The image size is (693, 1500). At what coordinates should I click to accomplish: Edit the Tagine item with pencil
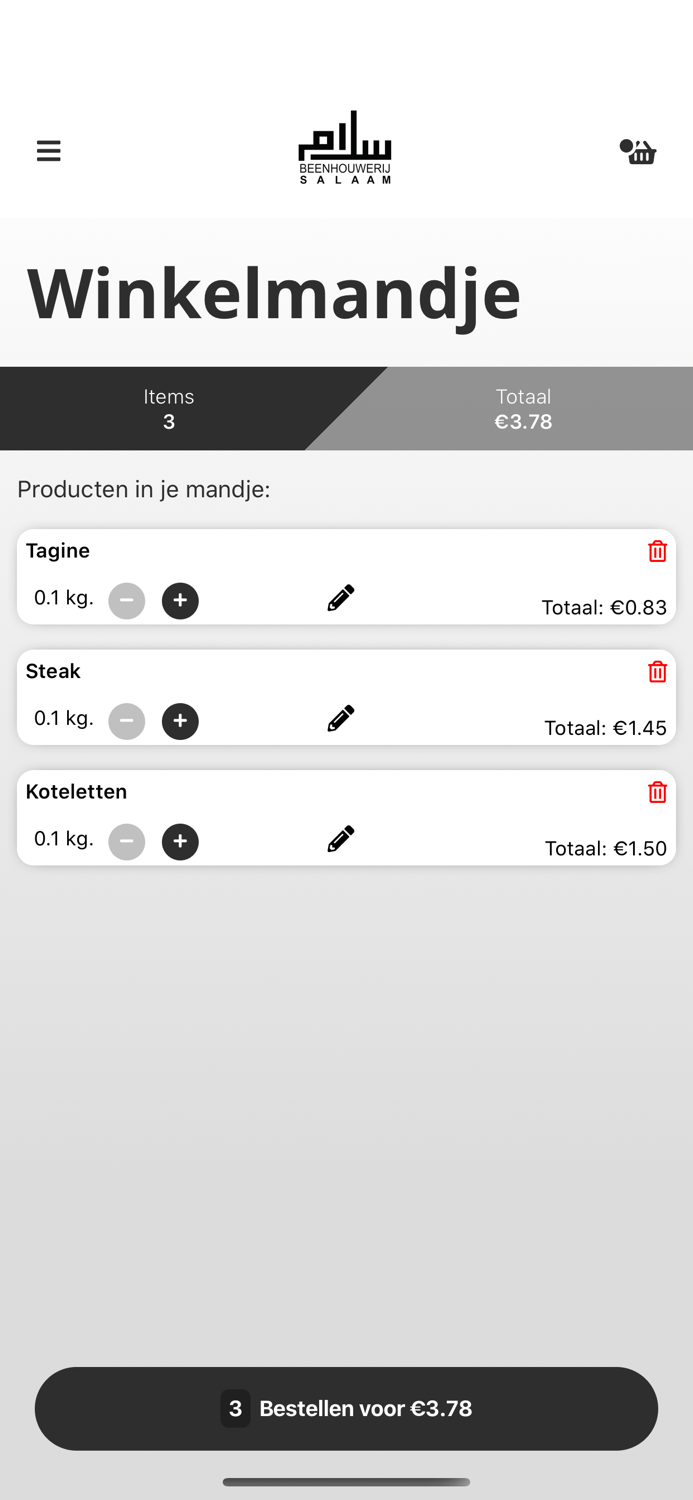point(340,598)
